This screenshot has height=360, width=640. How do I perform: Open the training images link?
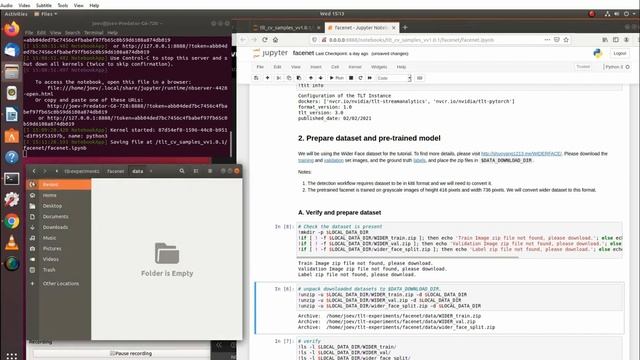pyautogui.click(x=306, y=160)
